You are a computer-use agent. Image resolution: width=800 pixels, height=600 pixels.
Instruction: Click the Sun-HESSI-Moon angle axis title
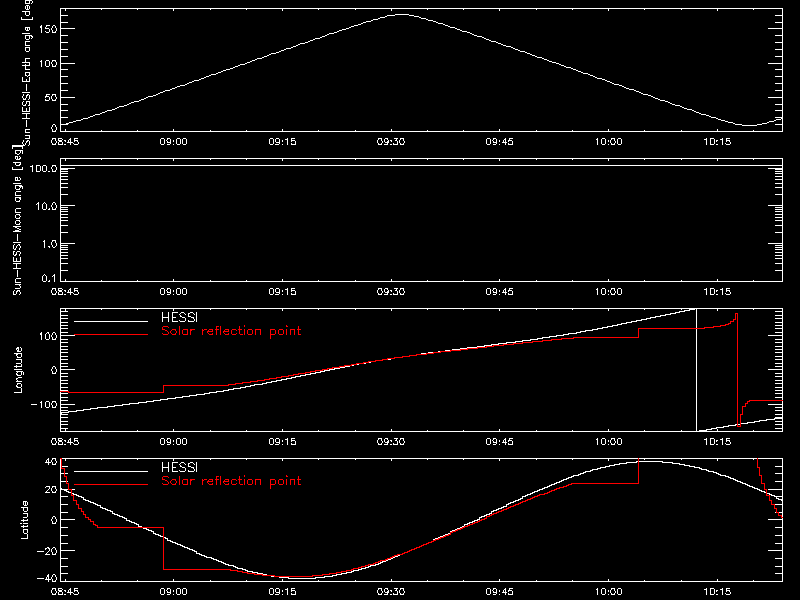tap(17, 220)
